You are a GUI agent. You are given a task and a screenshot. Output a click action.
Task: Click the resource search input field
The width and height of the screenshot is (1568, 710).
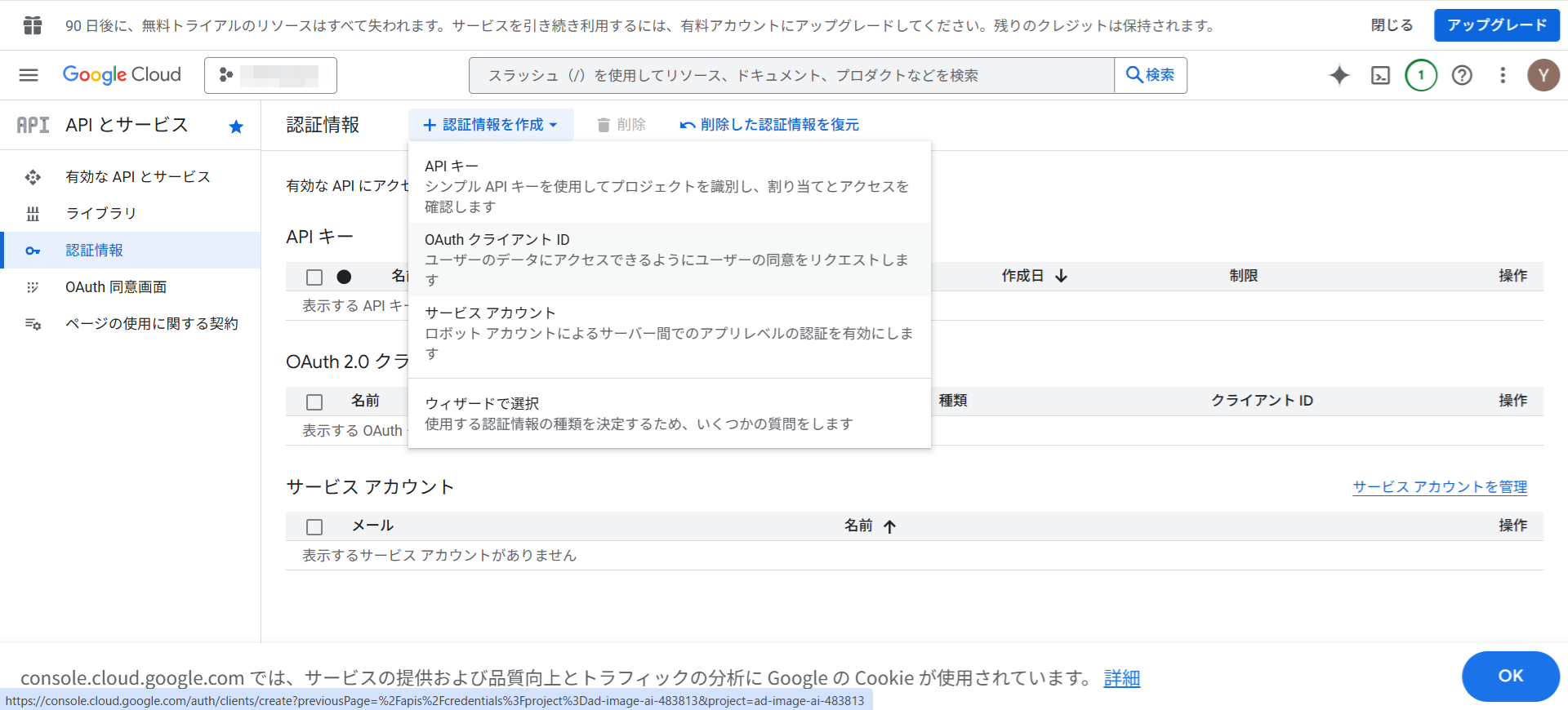pos(791,75)
